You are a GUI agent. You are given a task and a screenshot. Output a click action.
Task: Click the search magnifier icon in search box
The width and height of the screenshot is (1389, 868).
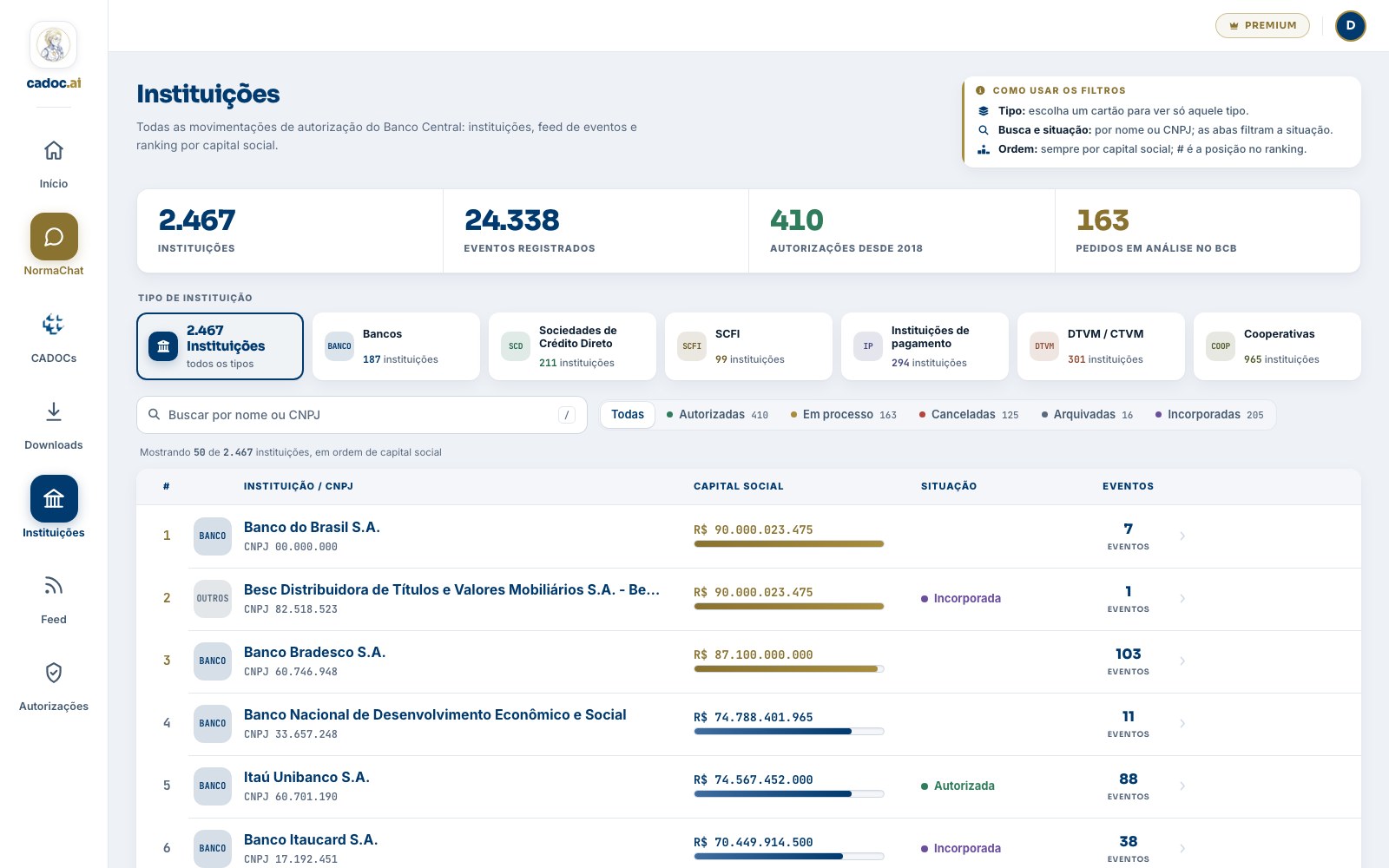pos(154,415)
